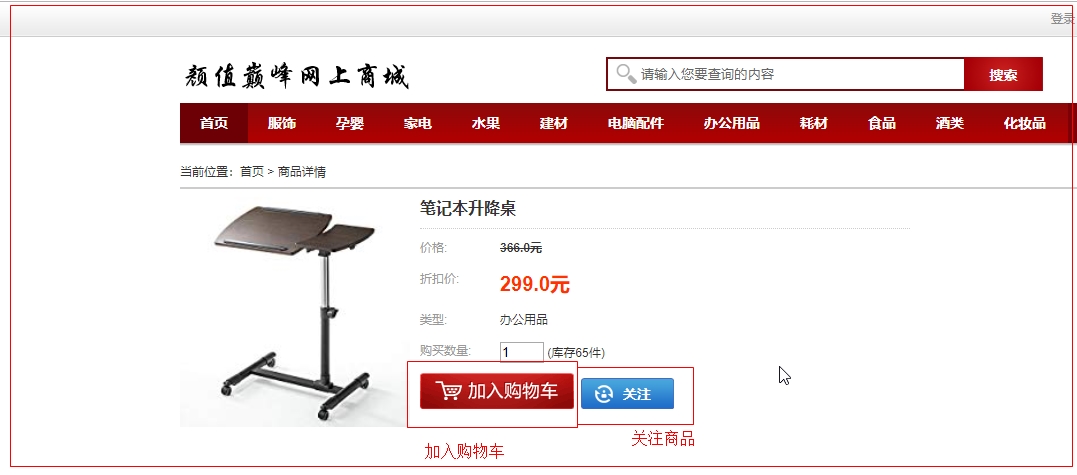Click the magnifier icon in search box
Viewport: 1077px width, 475px height.
626,73
